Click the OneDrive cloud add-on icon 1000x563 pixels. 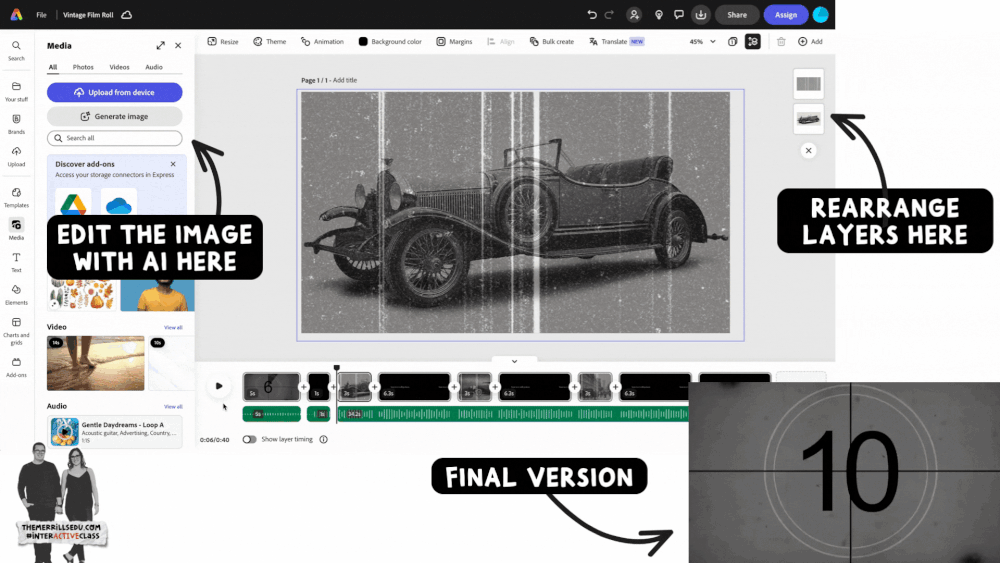[119, 204]
